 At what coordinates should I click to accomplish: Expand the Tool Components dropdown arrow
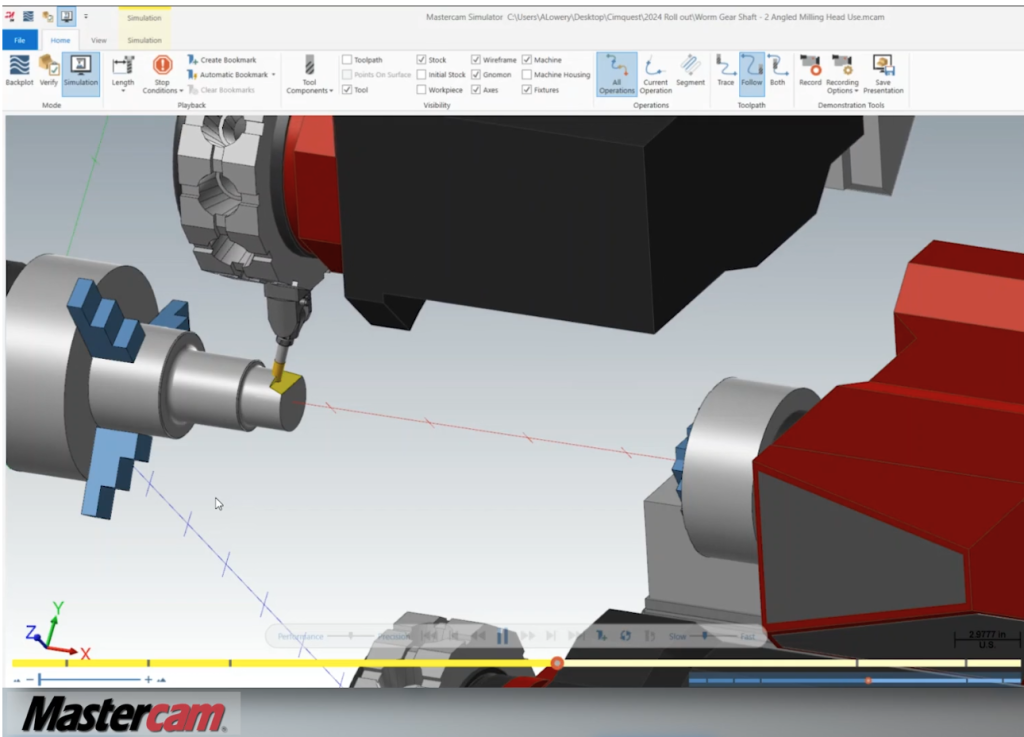pos(331,91)
